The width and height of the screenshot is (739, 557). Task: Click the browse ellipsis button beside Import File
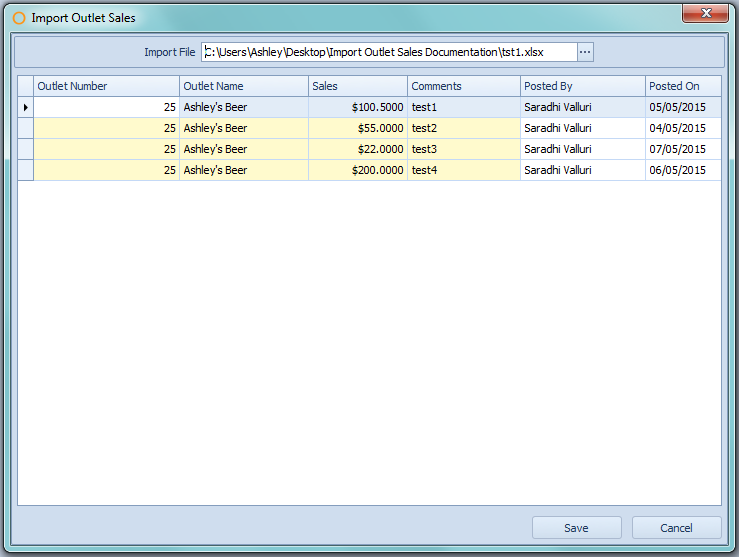click(x=585, y=52)
